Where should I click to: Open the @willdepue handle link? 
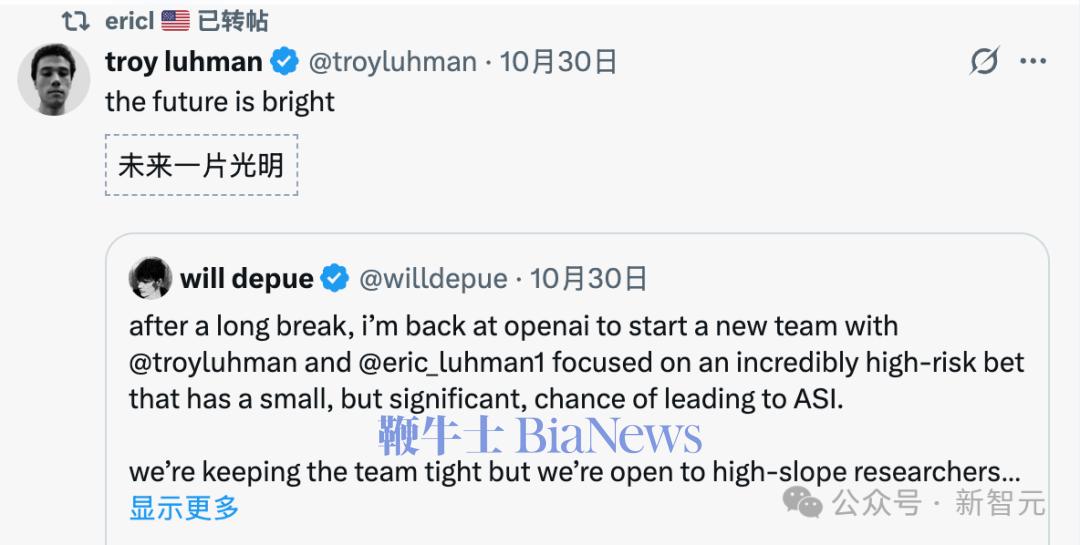coord(433,278)
